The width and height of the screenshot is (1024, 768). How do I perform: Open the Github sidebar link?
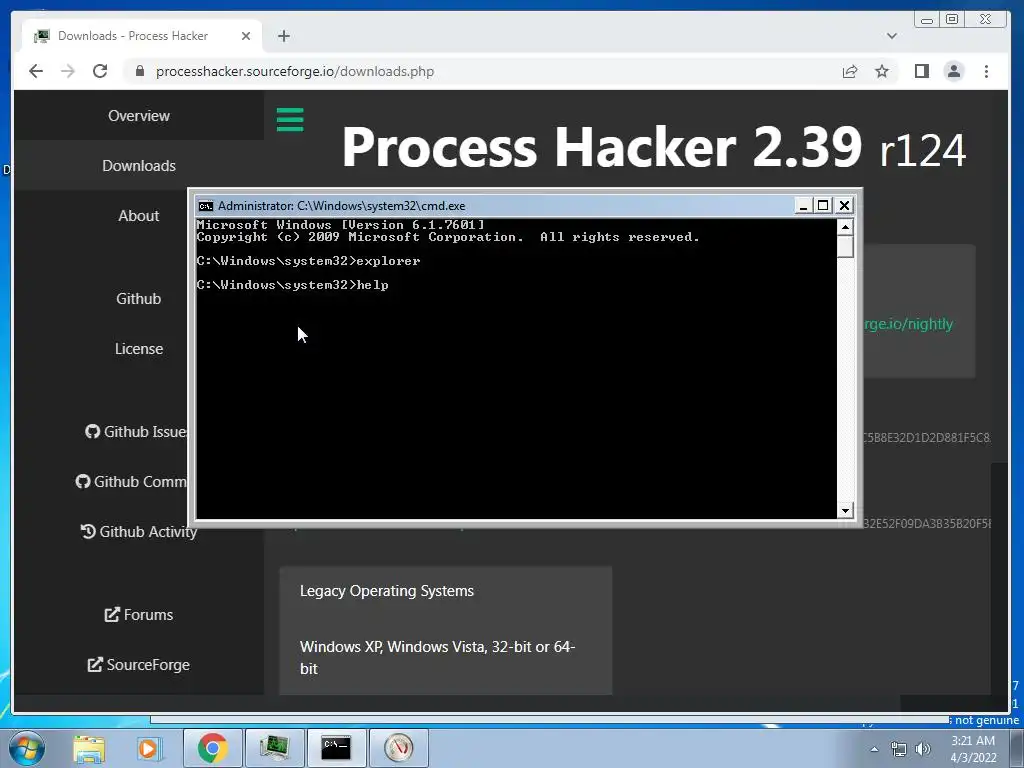click(138, 298)
